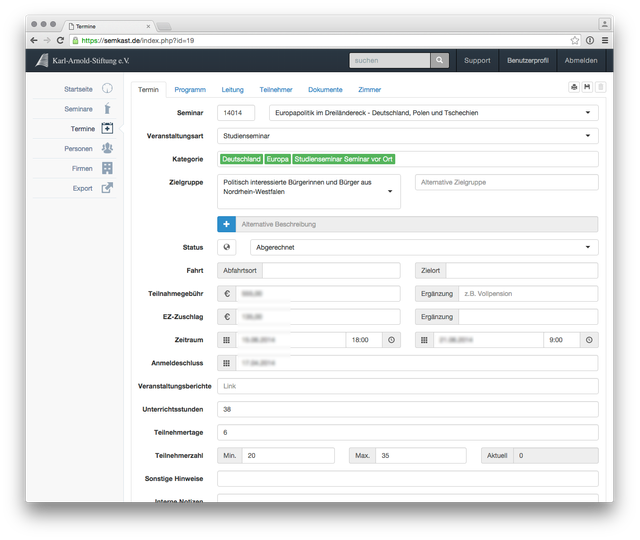
Task: Click blue plus button for Alternative Beschreibung
Action: (226, 224)
